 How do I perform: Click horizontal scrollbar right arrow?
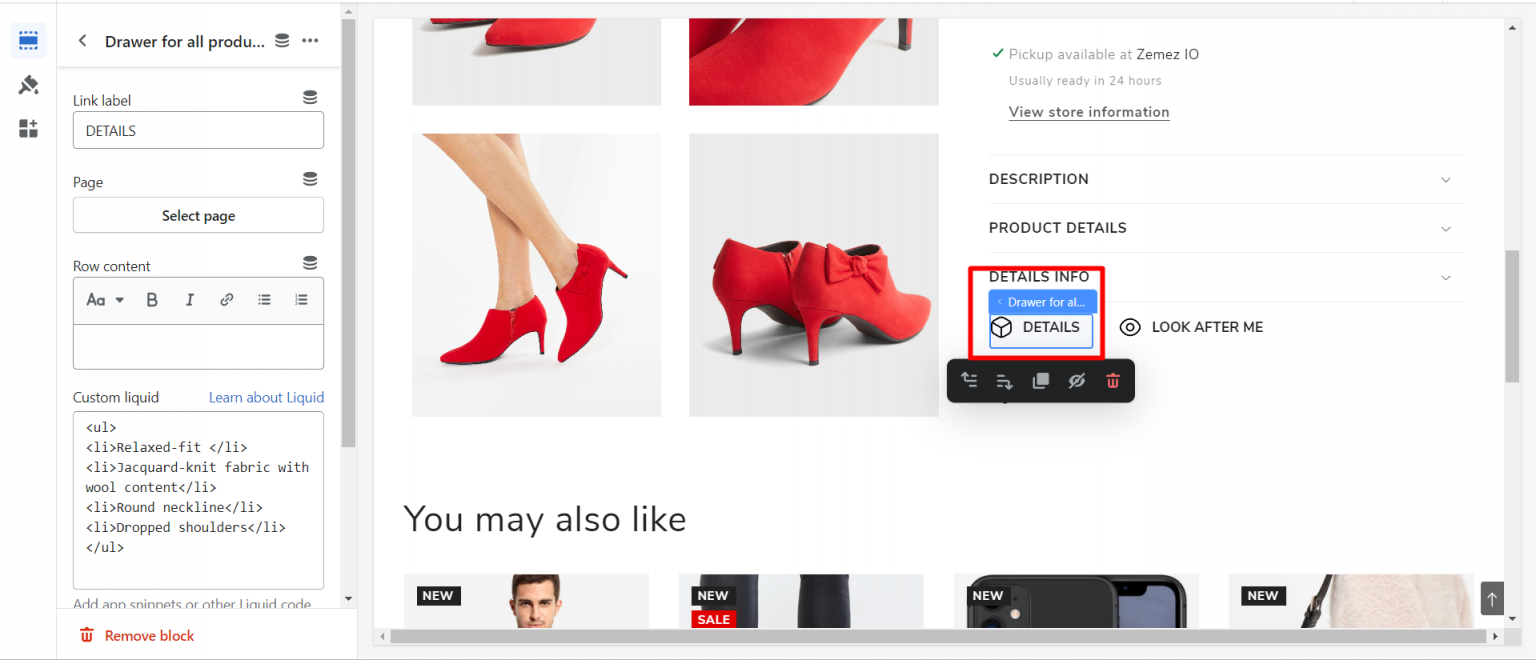pyautogui.click(x=1496, y=636)
